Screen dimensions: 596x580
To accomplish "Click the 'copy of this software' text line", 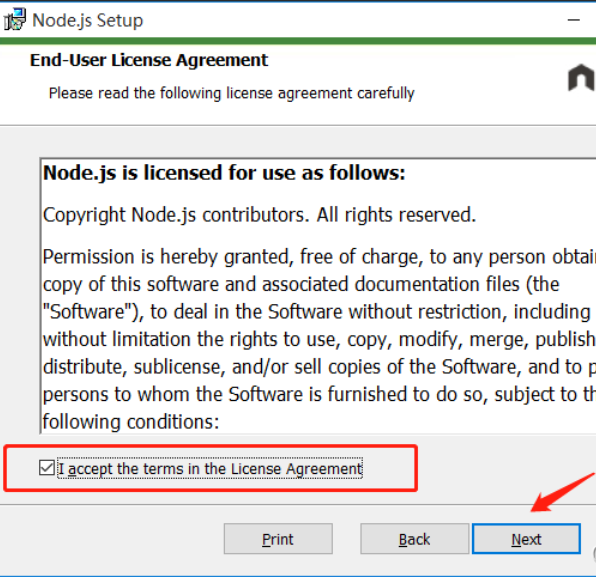I will (x=301, y=285).
